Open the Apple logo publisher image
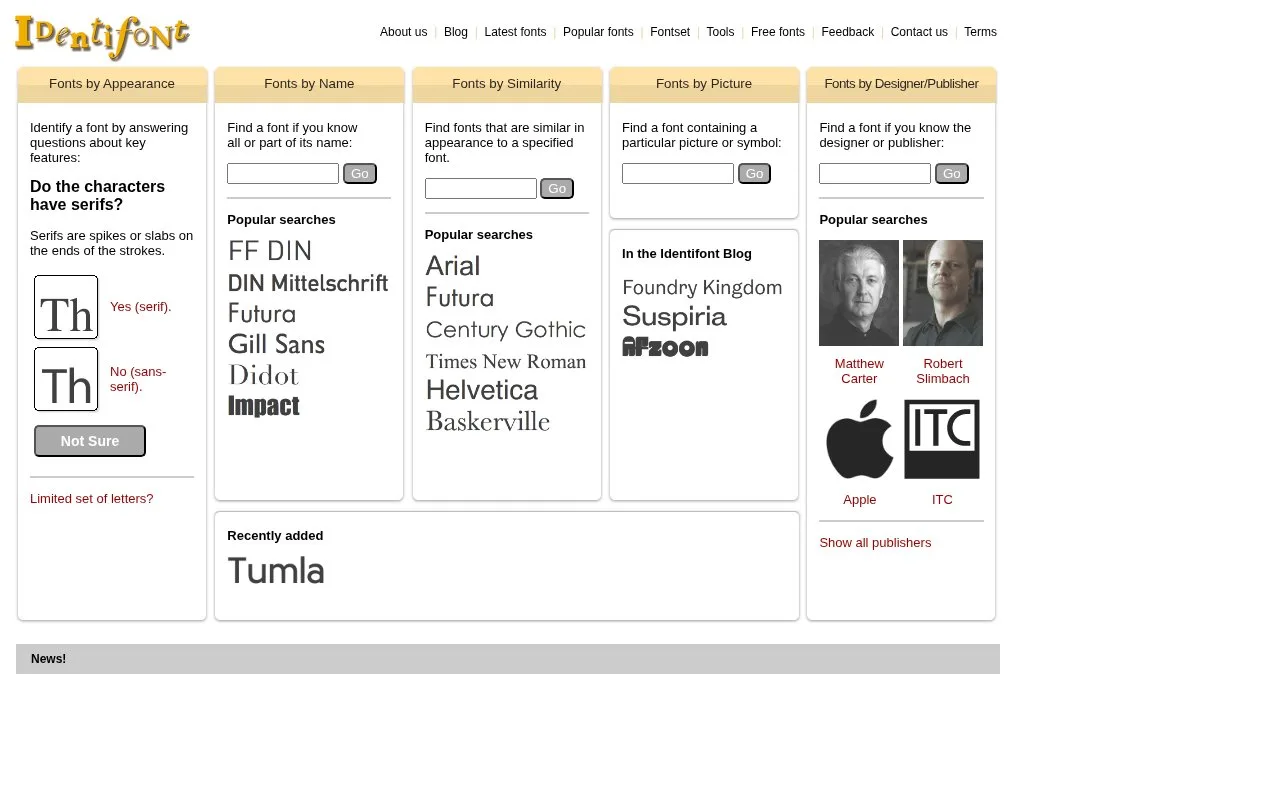The height and width of the screenshot is (800, 1280). (x=859, y=439)
